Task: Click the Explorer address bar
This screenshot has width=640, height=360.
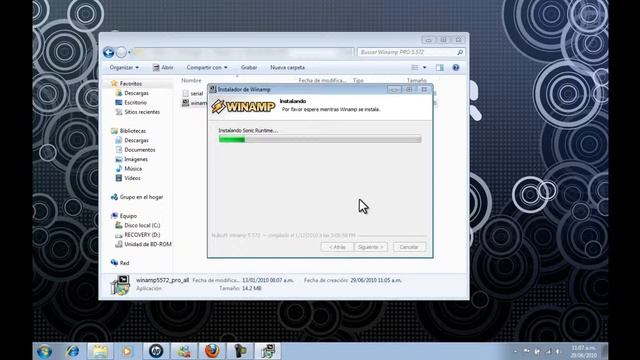Action: pyautogui.click(x=243, y=52)
